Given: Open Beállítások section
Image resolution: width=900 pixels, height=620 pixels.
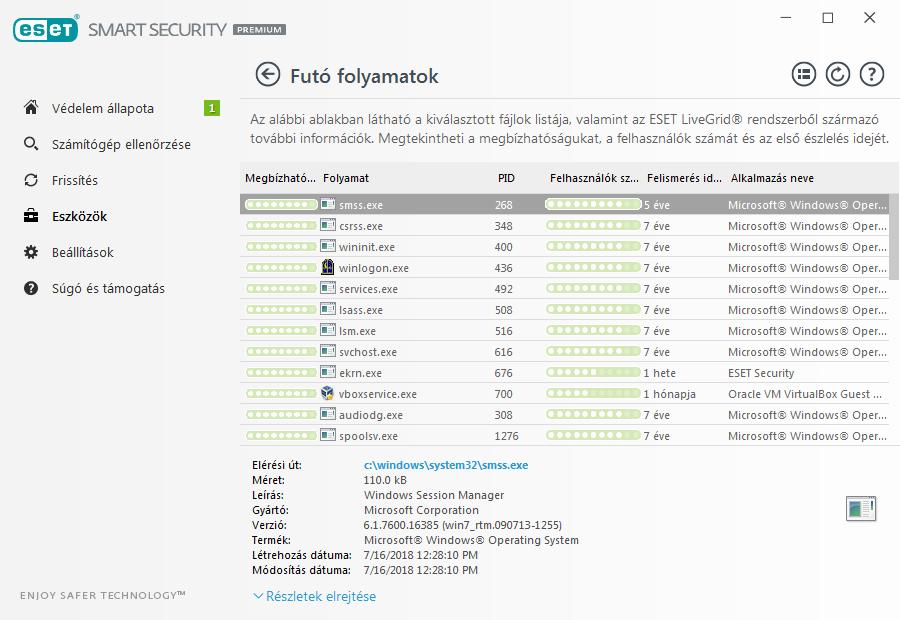Looking at the screenshot, I should click(83, 253).
